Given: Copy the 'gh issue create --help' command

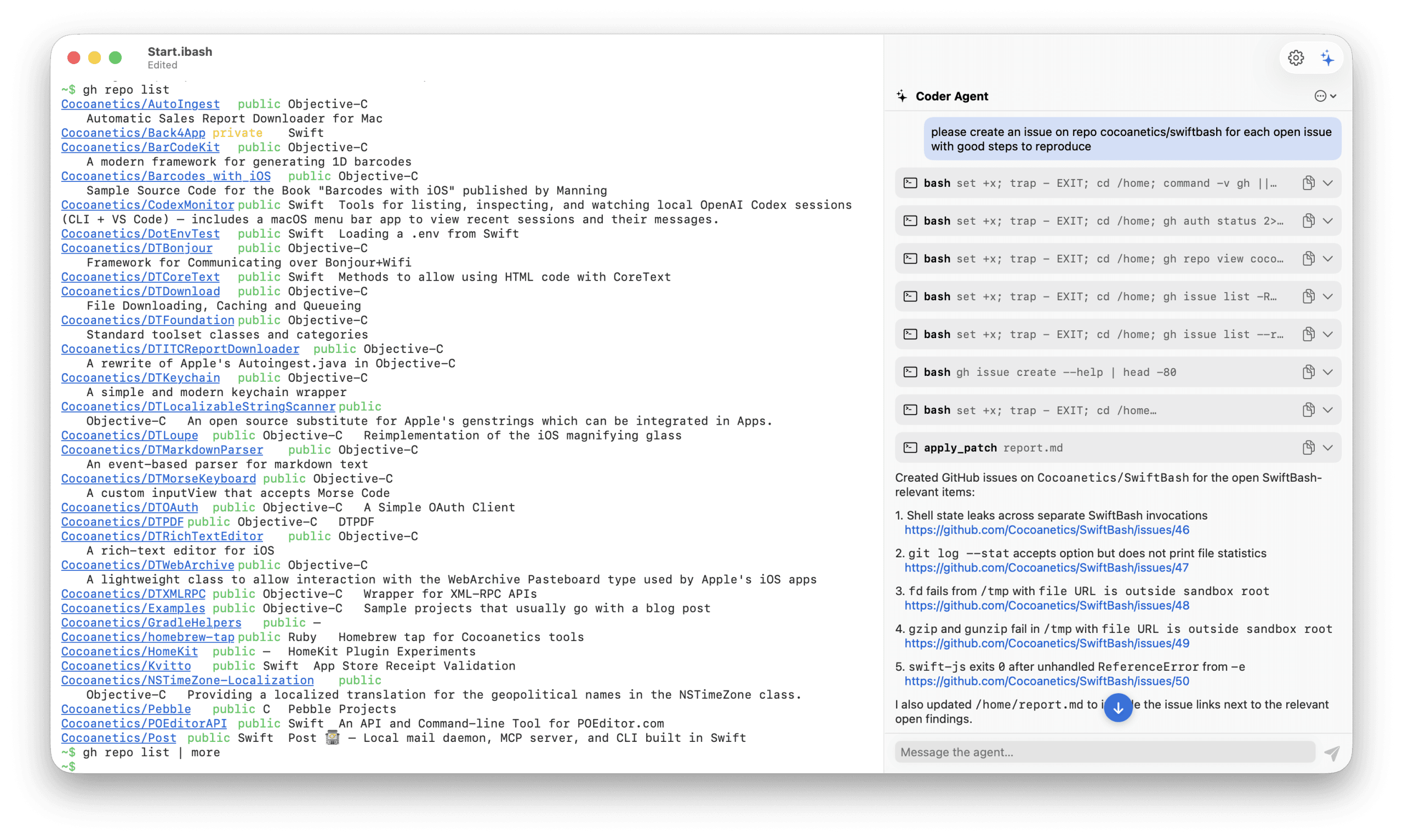Looking at the screenshot, I should [1308, 372].
